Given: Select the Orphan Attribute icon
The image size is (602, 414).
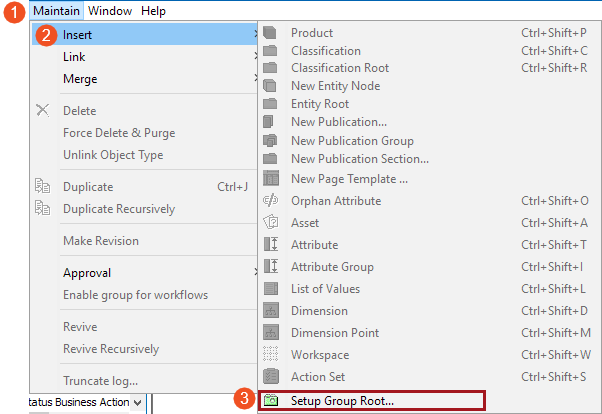Looking at the screenshot, I should click(x=271, y=200).
